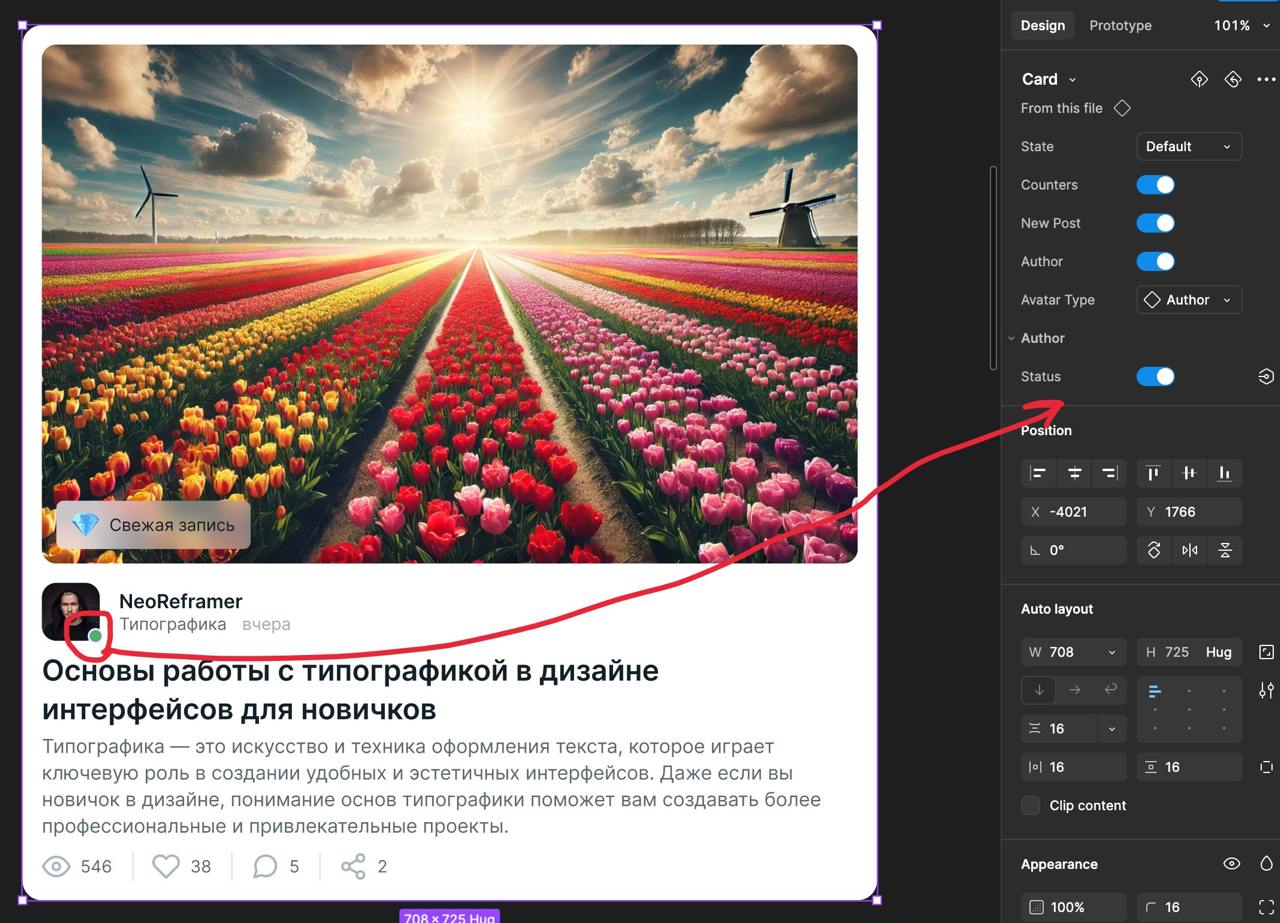Enable the Clip content checkbox
The height and width of the screenshot is (923, 1280).
tap(1031, 805)
